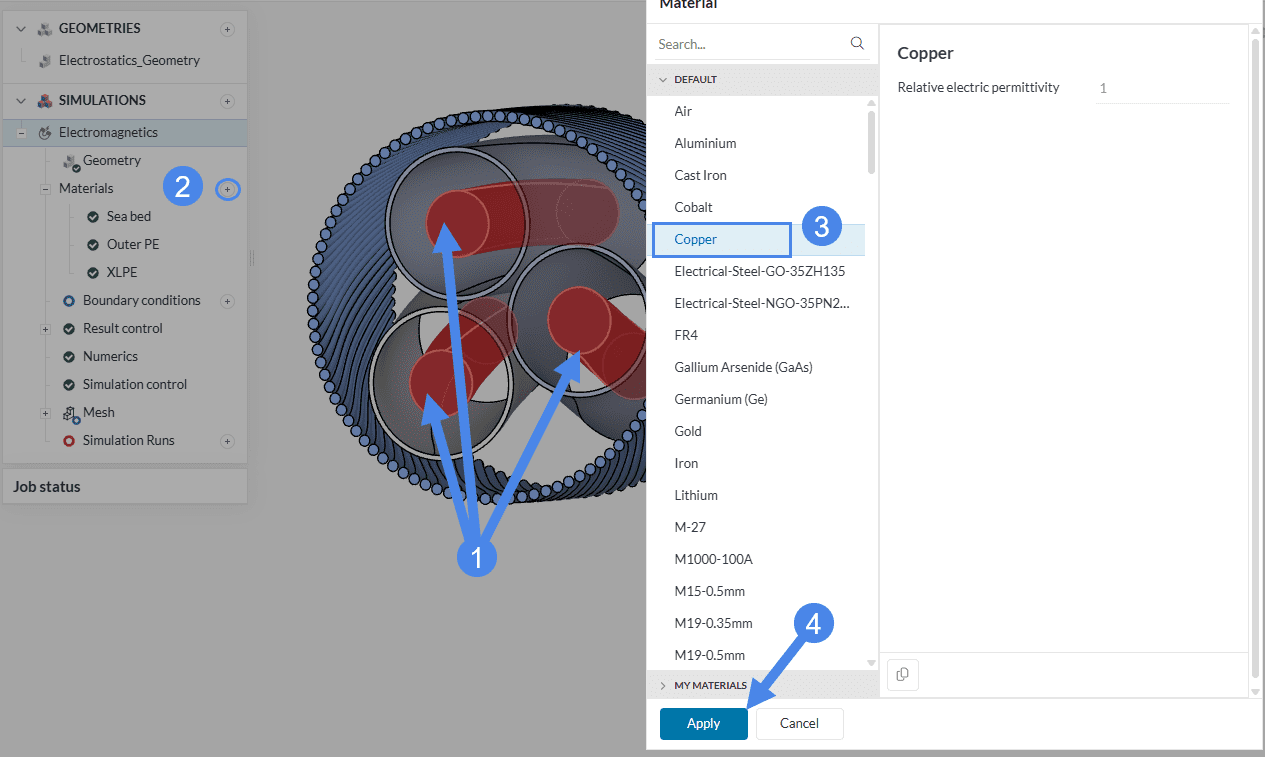Collapse the Materials tree node
1265x757 pixels.
pyautogui.click(x=45, y=189)
